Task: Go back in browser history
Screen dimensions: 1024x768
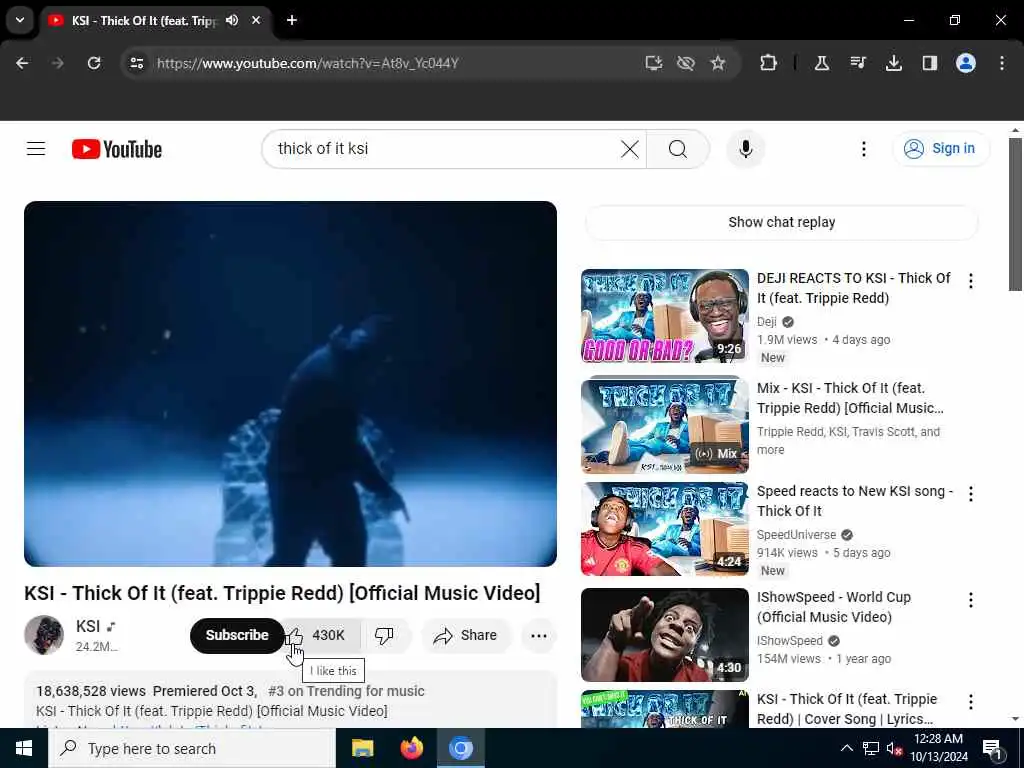Action: pos(22,63)
